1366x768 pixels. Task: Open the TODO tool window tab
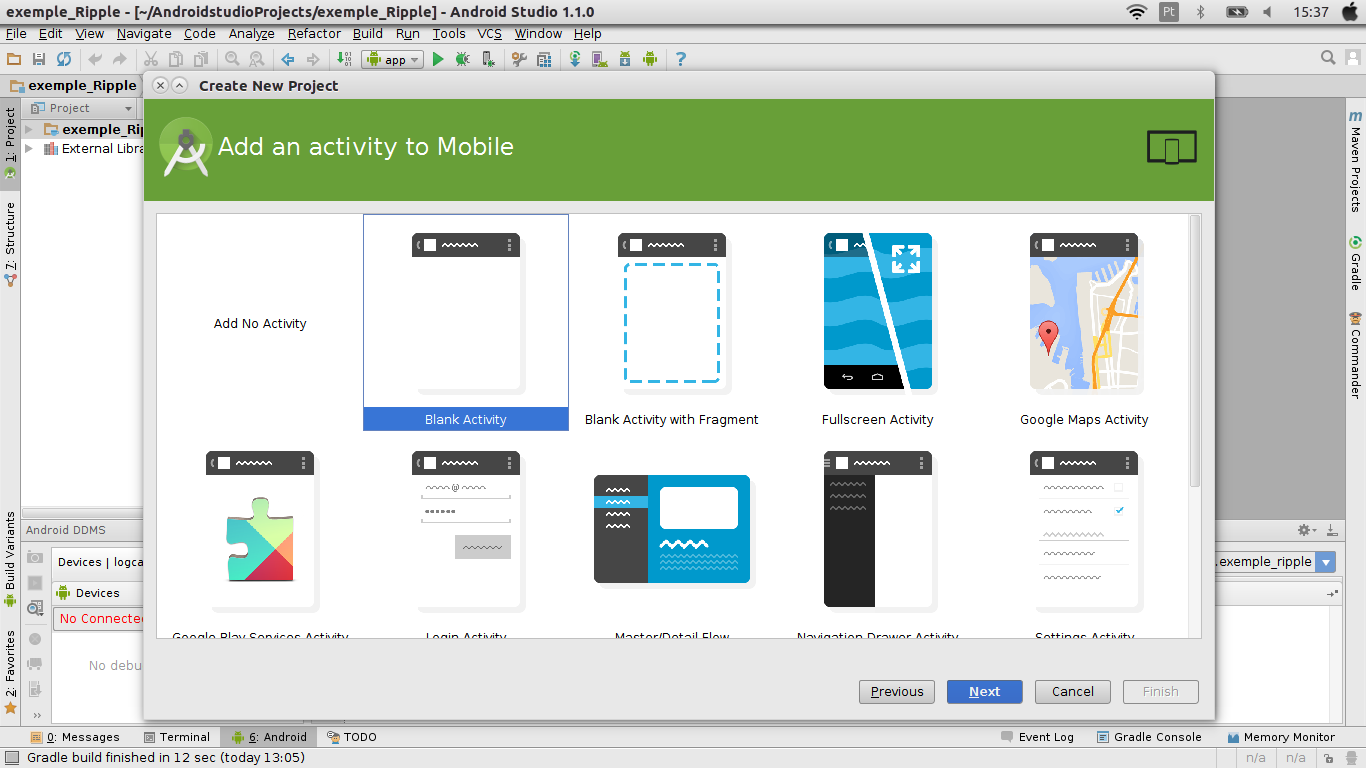pos(353,737)
